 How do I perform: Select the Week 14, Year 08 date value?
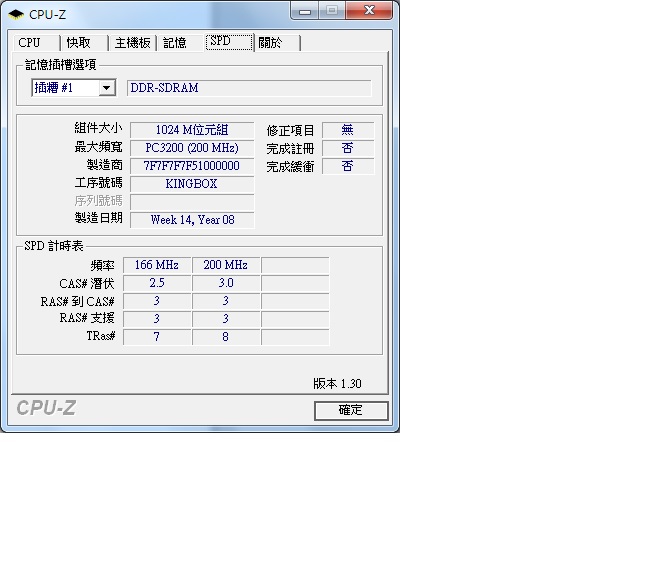point(192,220)
